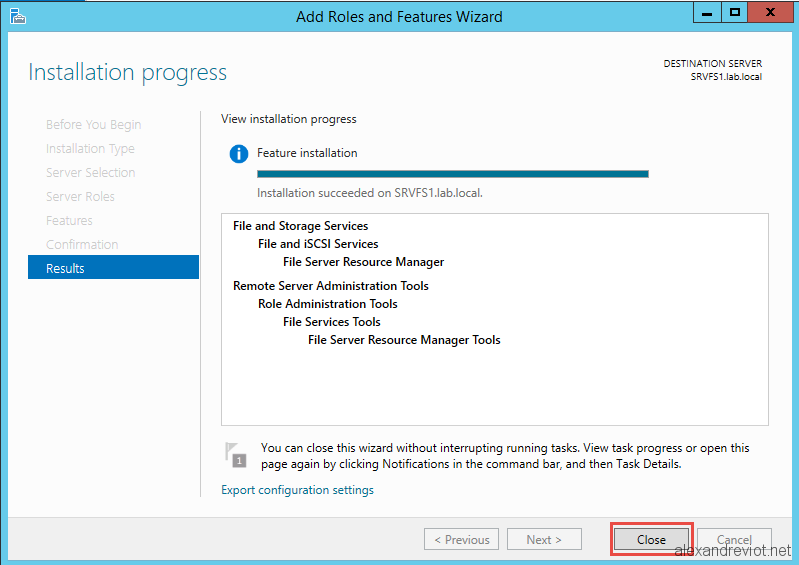Click the Cancel button

click(x=734, y=539)
